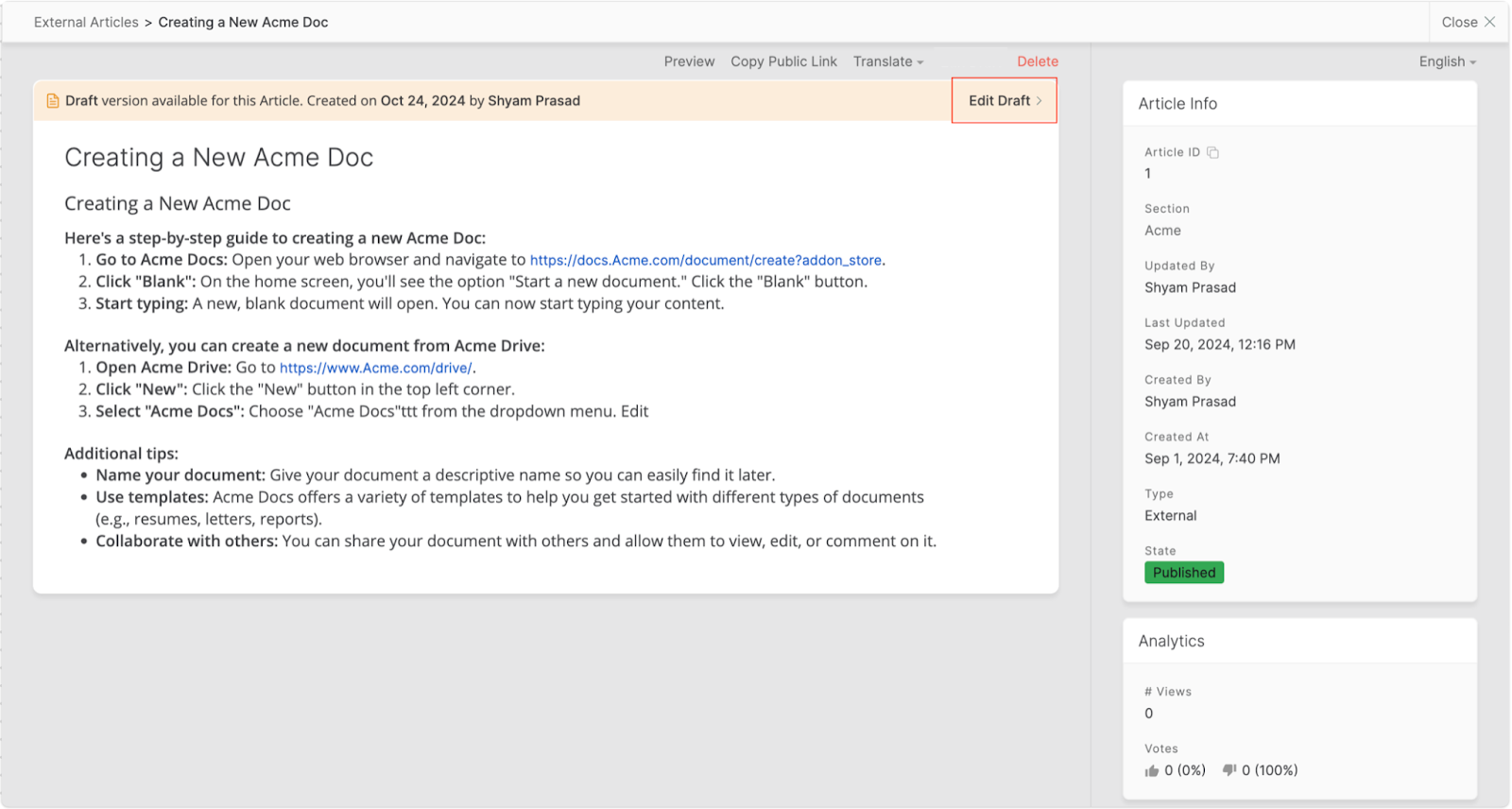This screenshot has height=809, width=1512.
Task: Open the www.Acme.com/drive link
Action: click(376, 368)
